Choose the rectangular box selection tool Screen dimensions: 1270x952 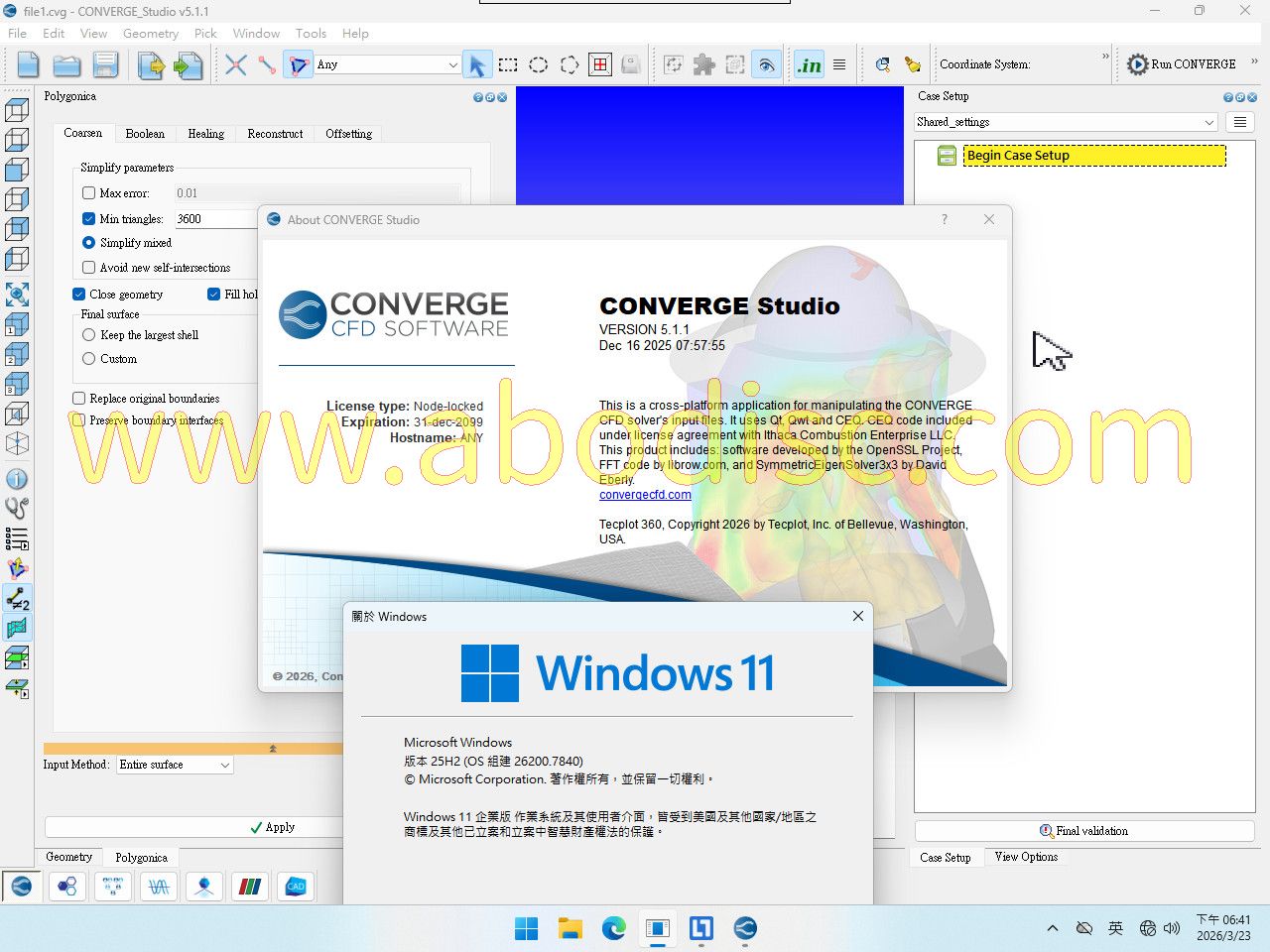pos(508,65)
